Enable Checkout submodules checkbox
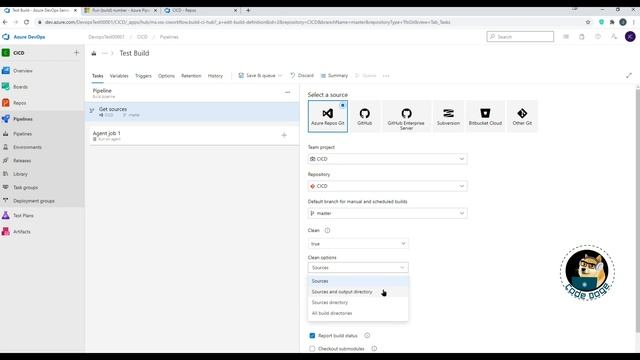This screenshot has height=360, width=640. (312, 349)
